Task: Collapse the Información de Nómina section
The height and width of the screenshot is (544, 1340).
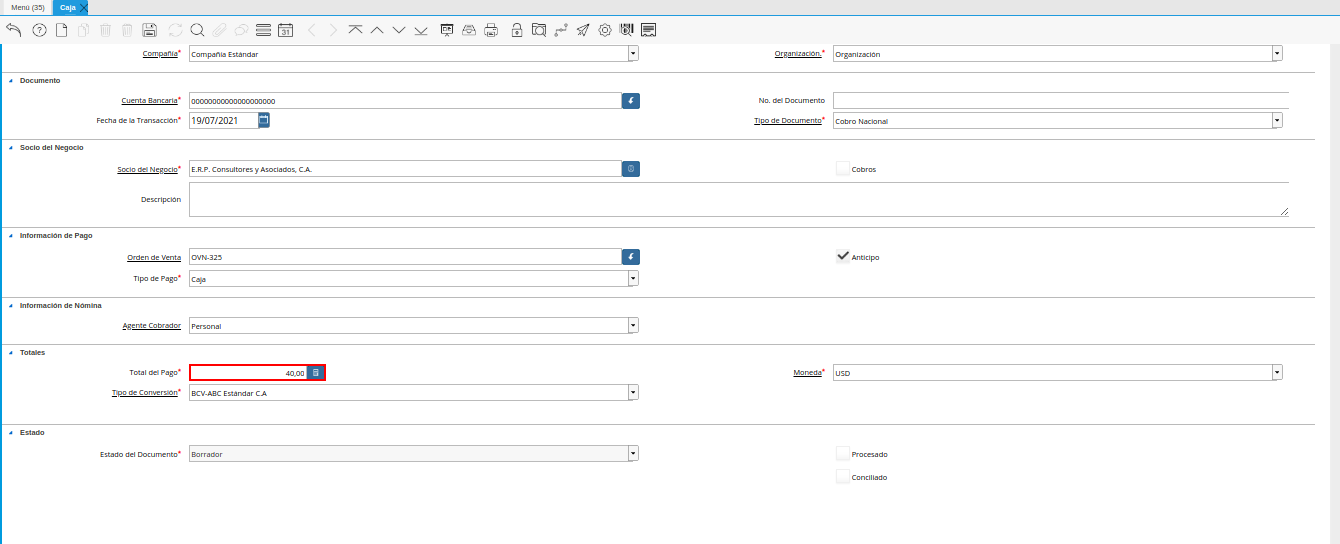Action: [x=11, y=305]
